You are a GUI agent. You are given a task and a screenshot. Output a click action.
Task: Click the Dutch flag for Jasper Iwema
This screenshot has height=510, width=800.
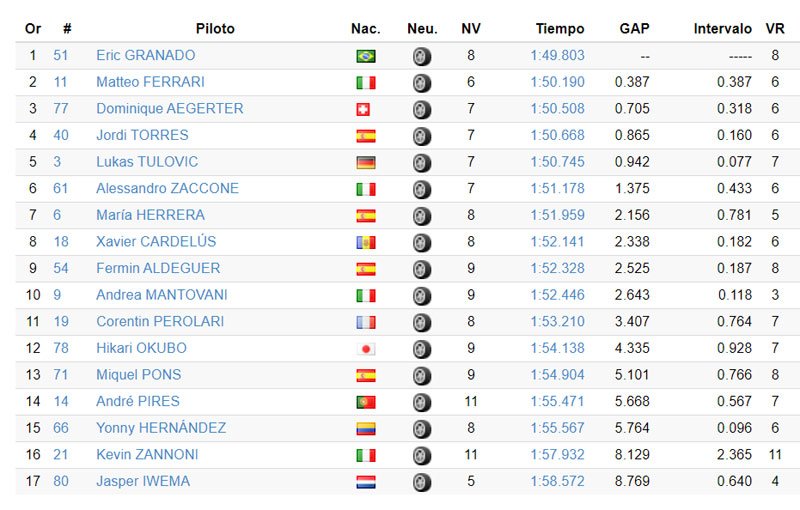tap(366, 482)
